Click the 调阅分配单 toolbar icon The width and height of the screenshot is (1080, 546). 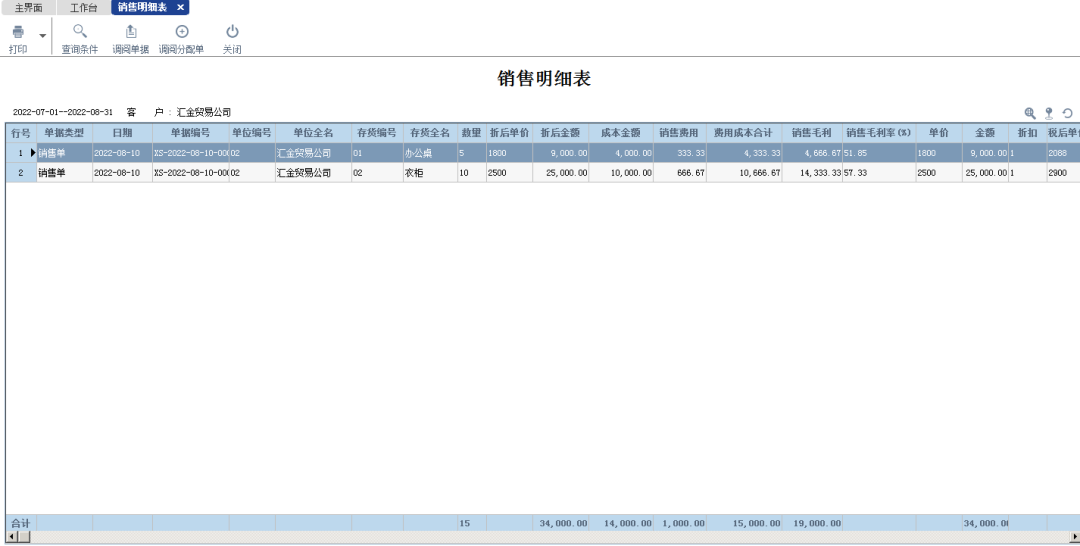click(181, 32)
